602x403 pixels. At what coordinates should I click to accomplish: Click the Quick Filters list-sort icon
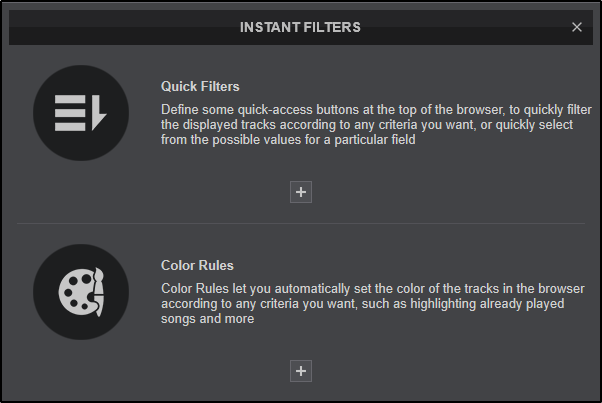[x=81, y=112]
